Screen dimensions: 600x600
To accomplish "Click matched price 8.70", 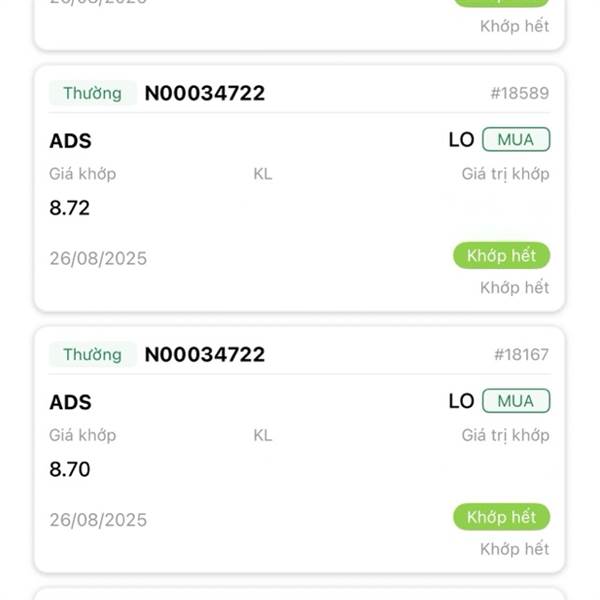I will (x=70, y=469).
